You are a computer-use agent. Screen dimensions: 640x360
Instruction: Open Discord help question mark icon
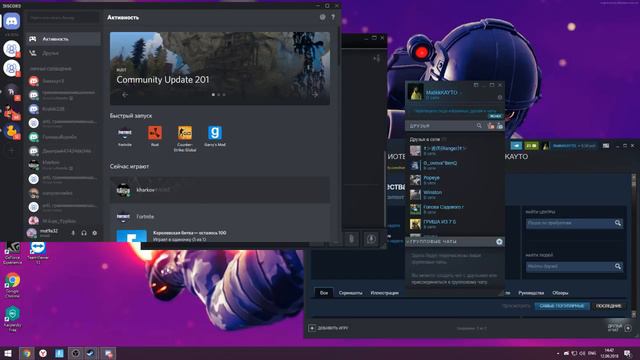pos(333,17)
